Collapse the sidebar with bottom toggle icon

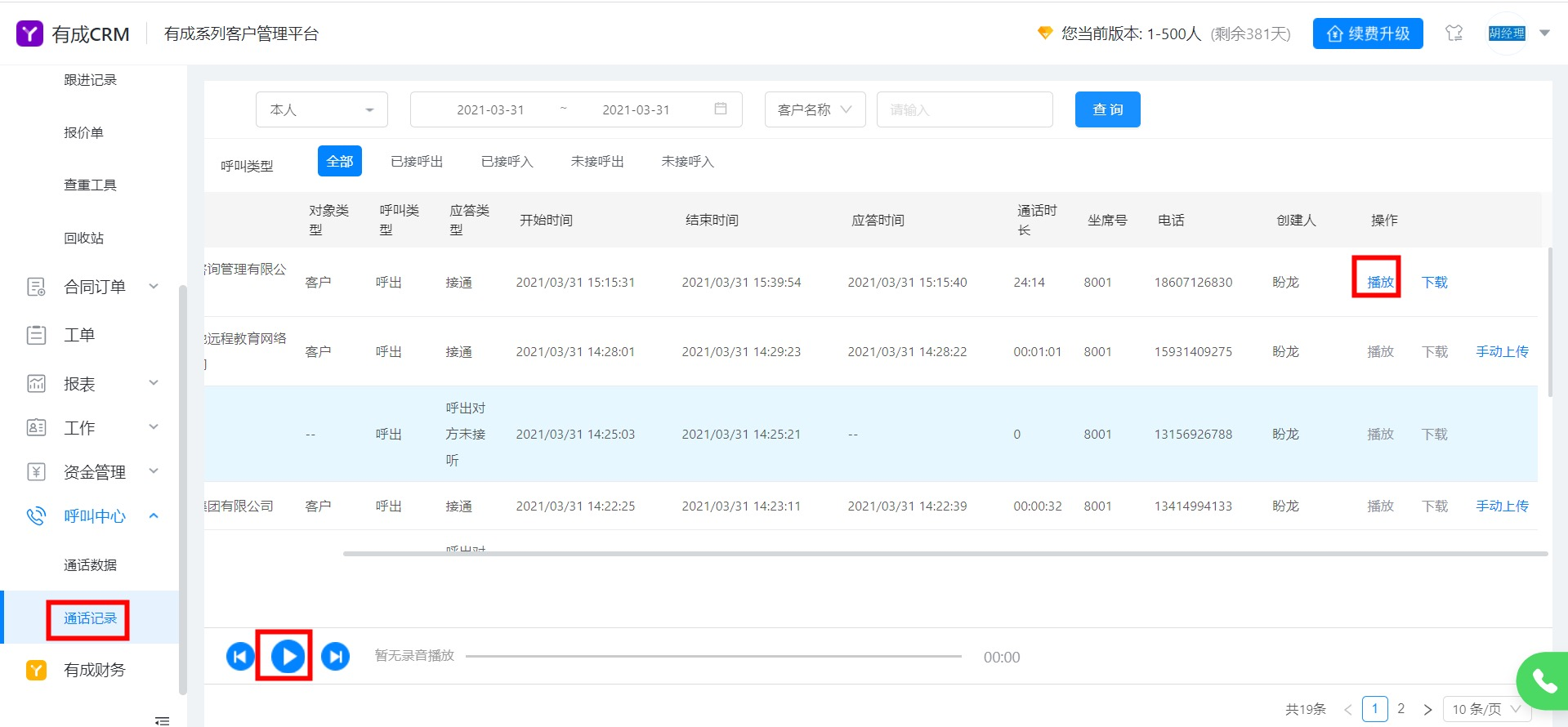pyautogui.click(x=162, y=720)
